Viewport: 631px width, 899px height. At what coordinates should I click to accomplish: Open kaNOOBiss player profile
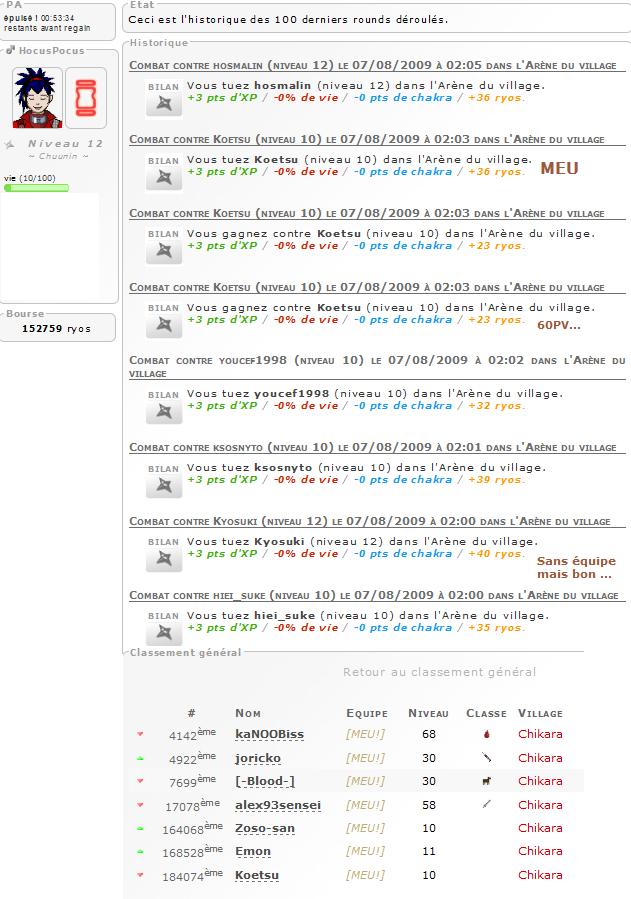point(269,734)
